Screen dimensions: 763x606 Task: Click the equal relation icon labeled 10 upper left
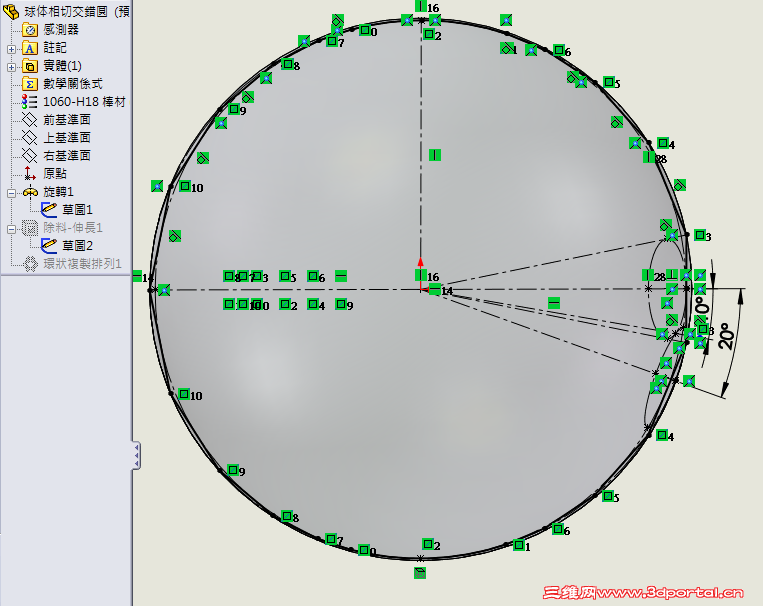(185, 185)
